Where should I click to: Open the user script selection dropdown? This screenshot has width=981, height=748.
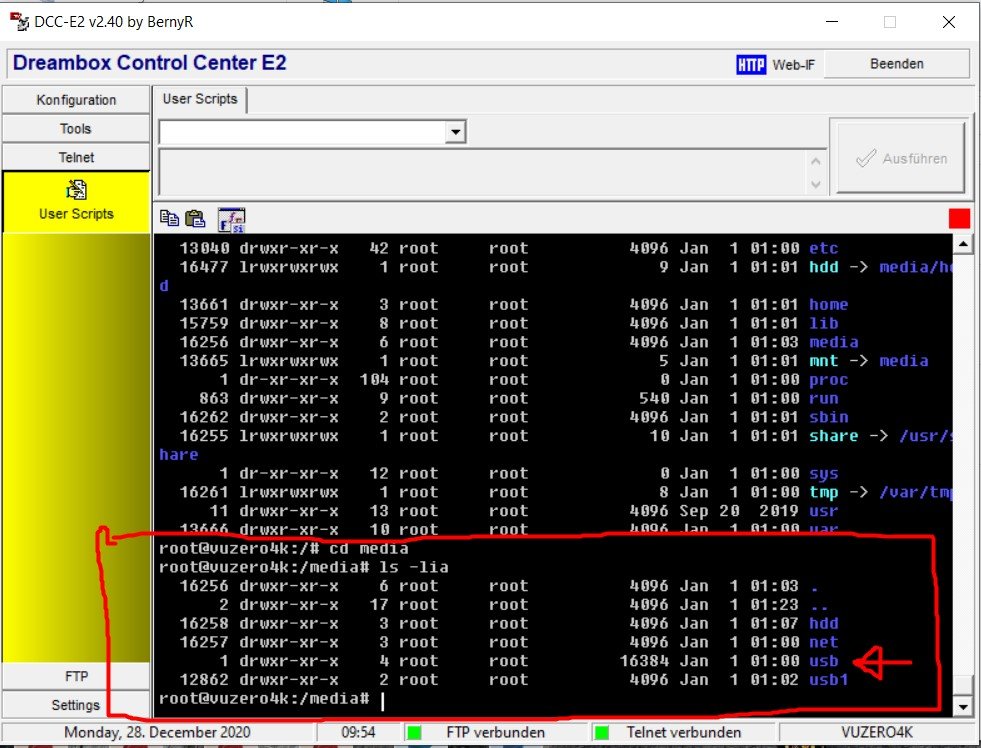455,132
